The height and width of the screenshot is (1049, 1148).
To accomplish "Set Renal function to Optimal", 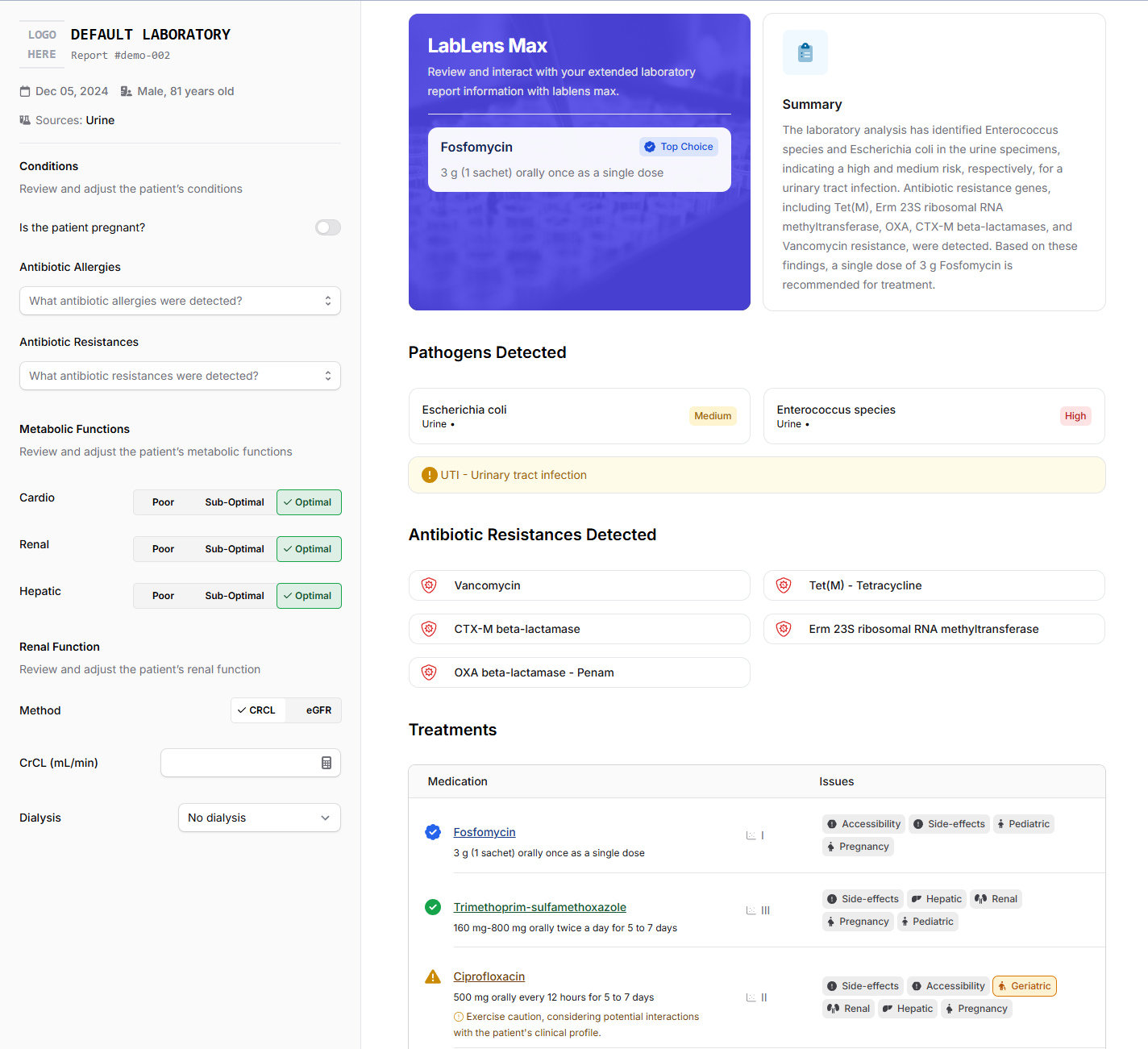I will pyautogui.click(x=309, y=549).
